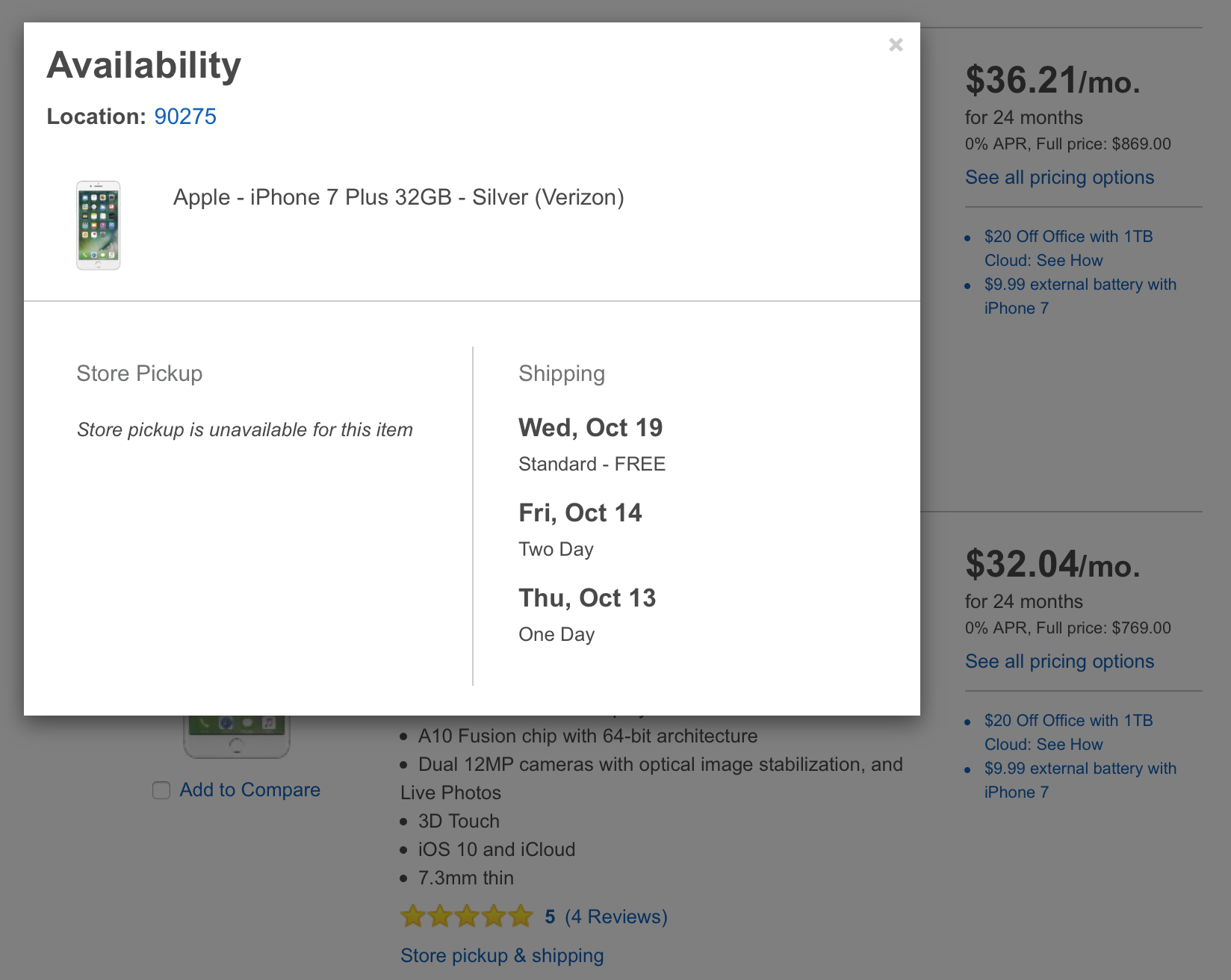Open second $9.99 external battery with iPhone 7 offer
Screen dimensions: 1231x980
pyautogui.click(x=1079, y=780)
